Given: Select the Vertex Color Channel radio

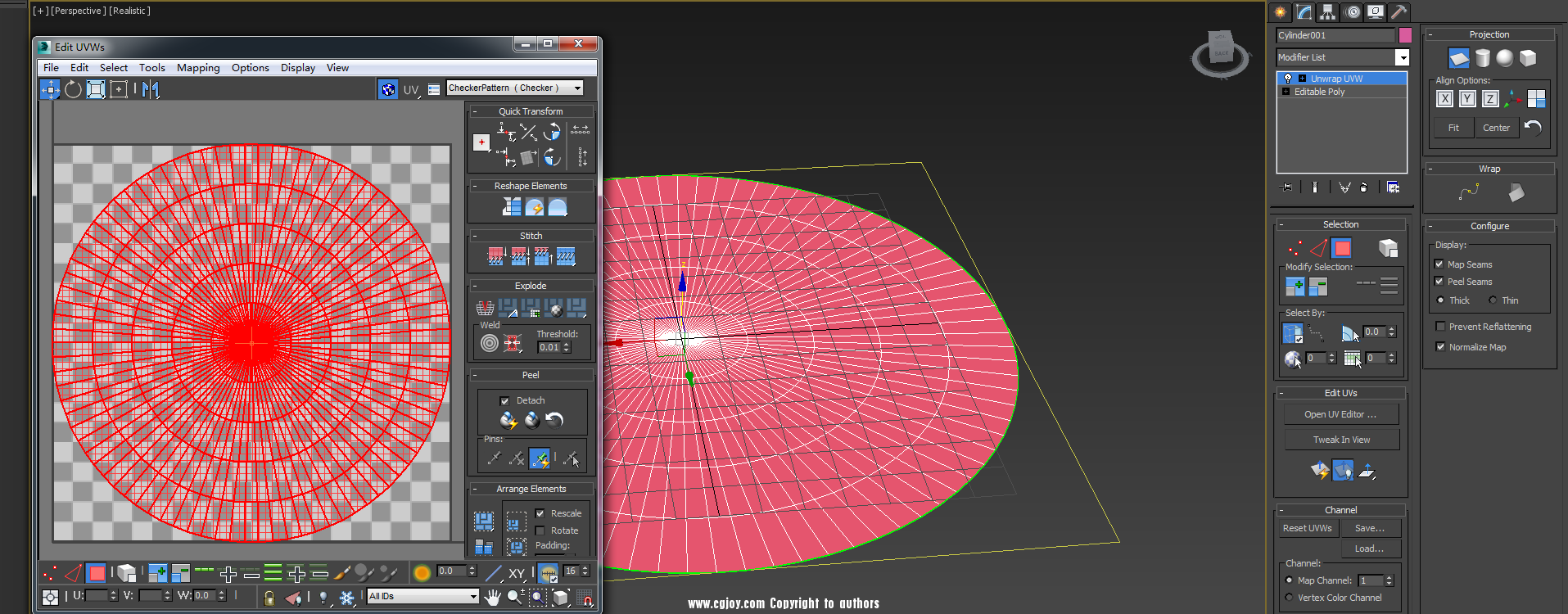Looking at the screenshot, I should pyautogui.click(x=1289, y=598).
